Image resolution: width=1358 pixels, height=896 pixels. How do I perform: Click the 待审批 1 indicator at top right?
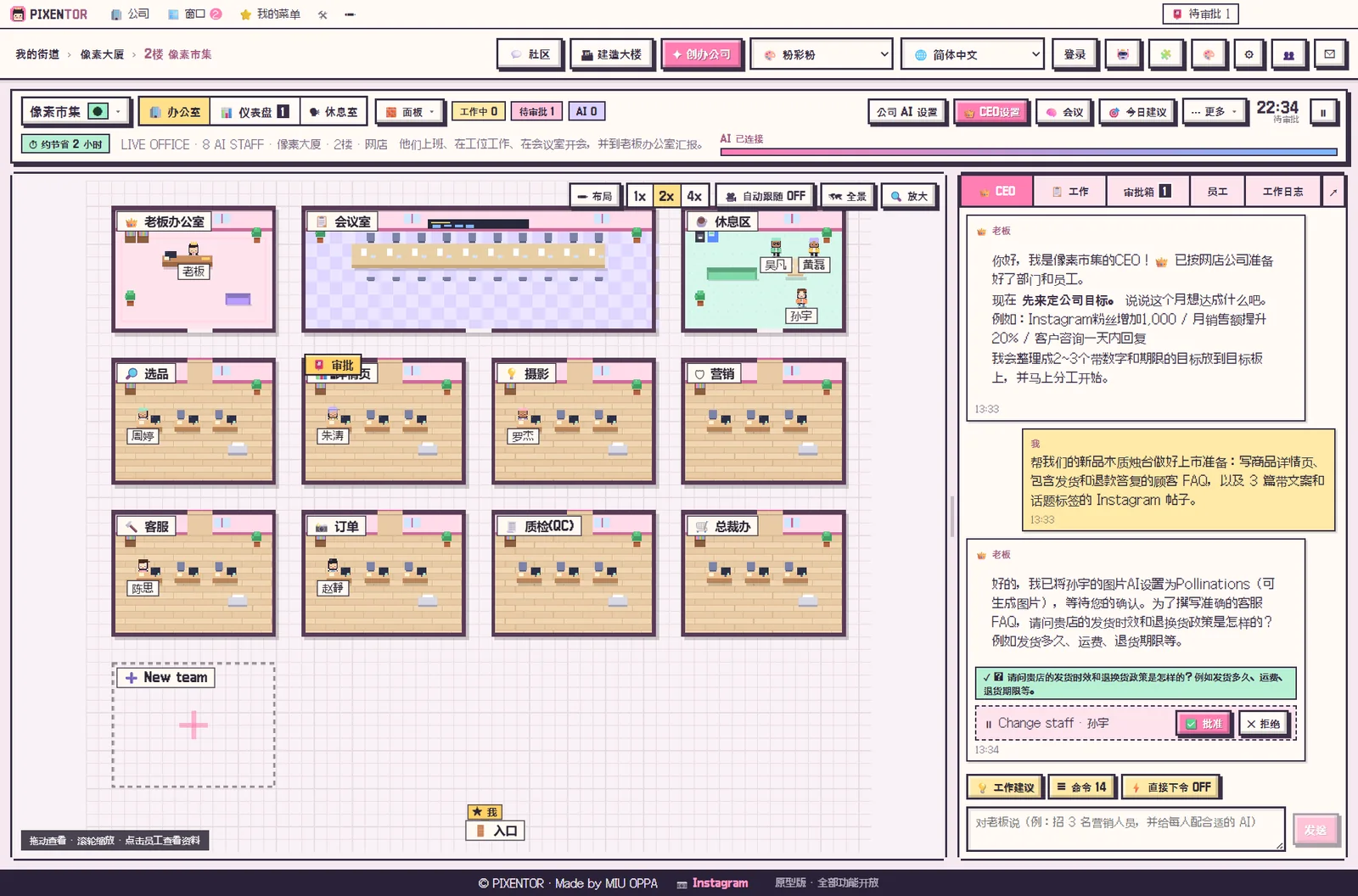click(1200, 14)
